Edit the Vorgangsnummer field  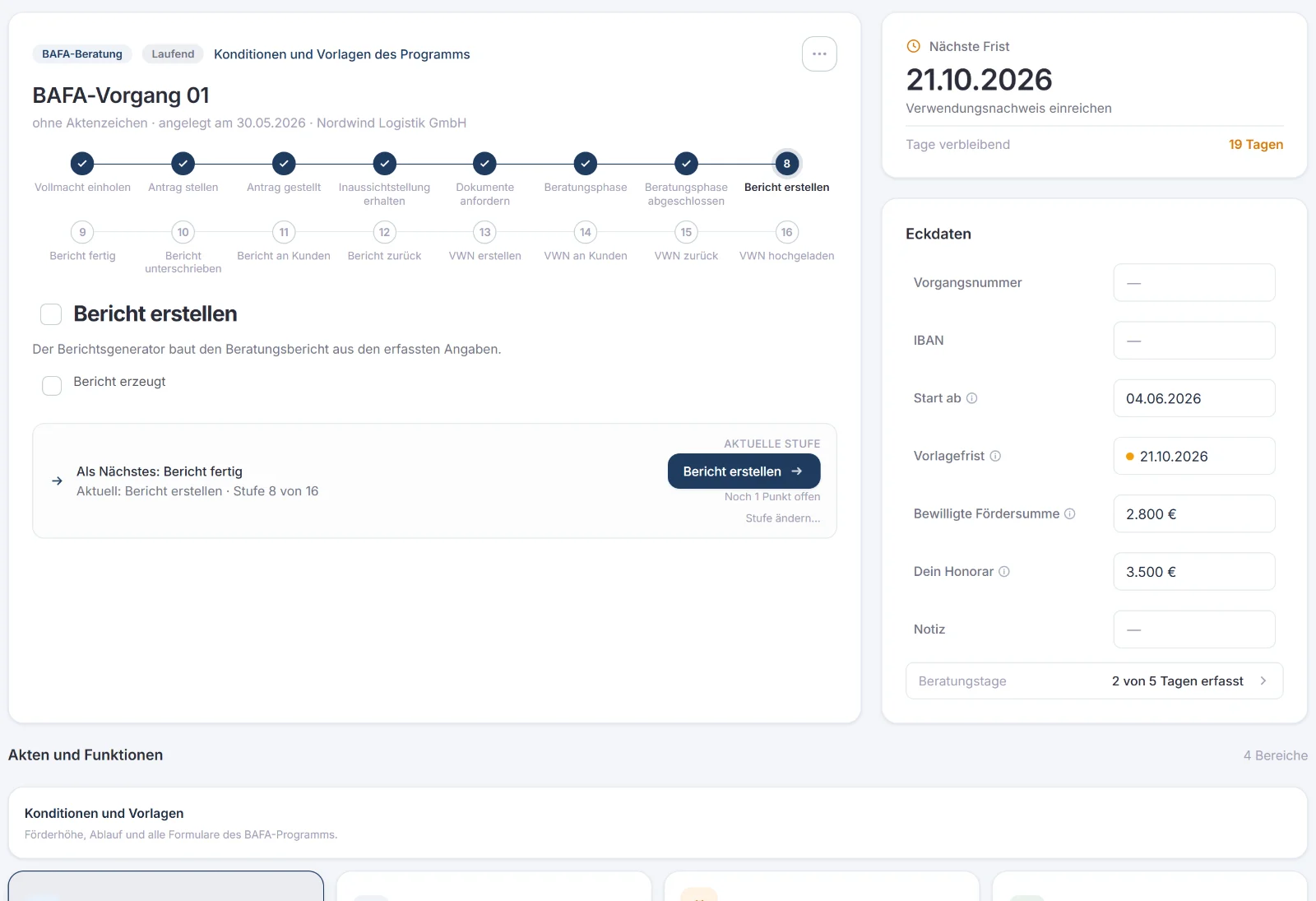point(1194,283)
